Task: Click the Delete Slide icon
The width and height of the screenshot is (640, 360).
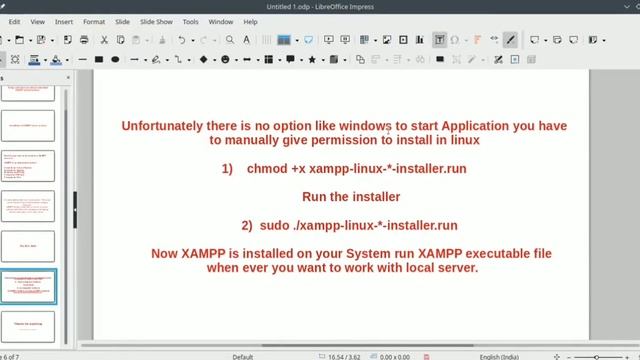Action: (573, 40)
